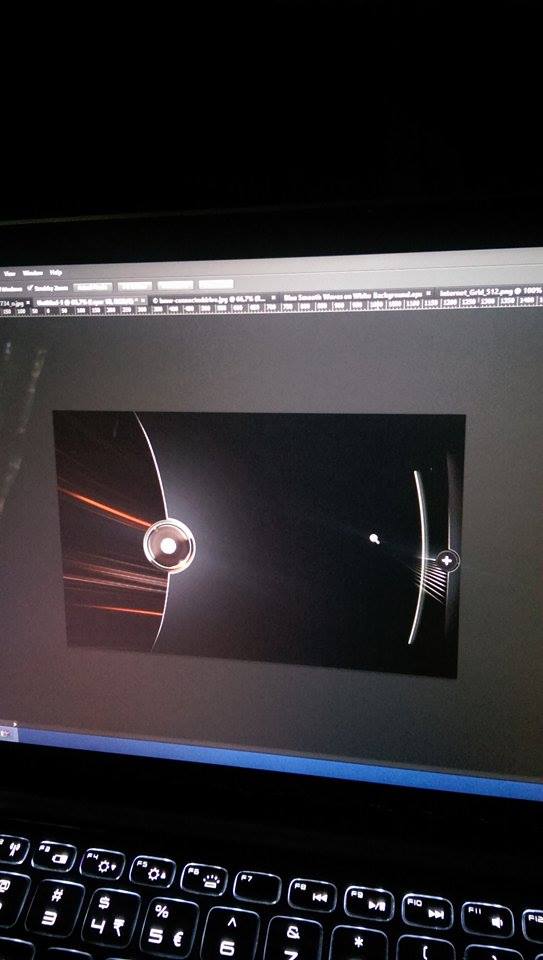Toggle the Scrubby Zoom checkbox

click(30, 288)
